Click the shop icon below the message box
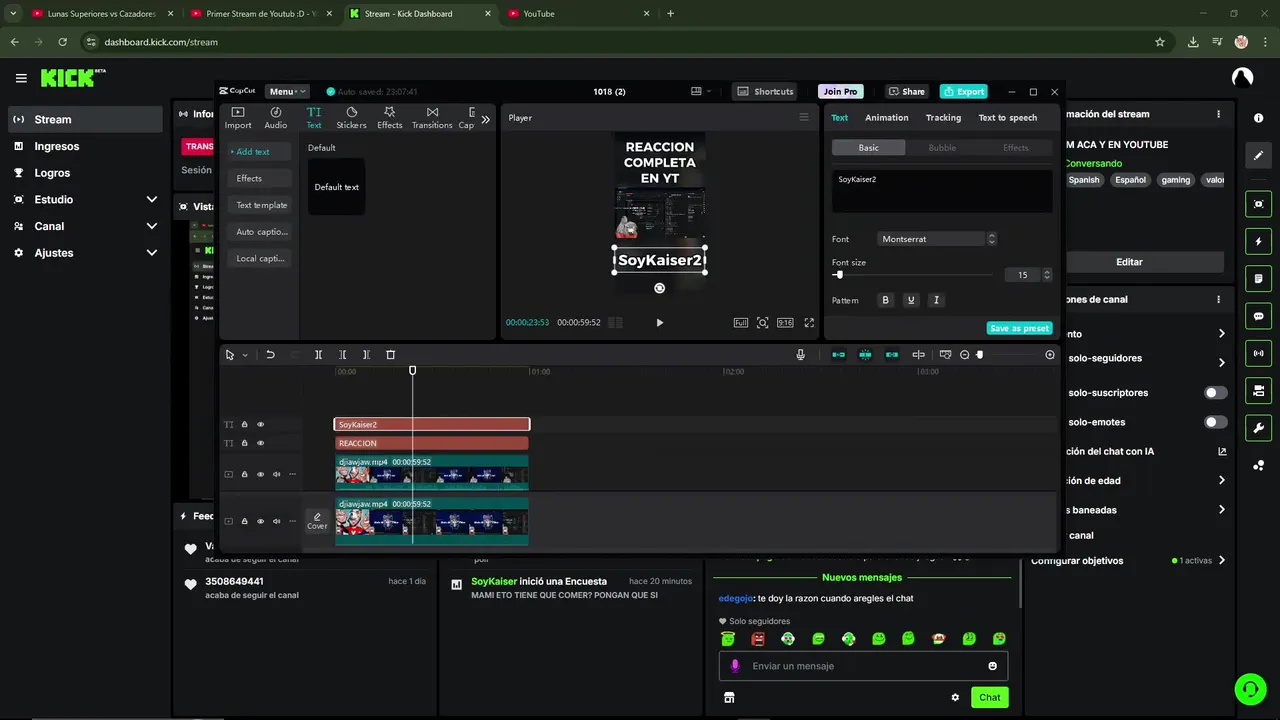 [x=729, y=697]
